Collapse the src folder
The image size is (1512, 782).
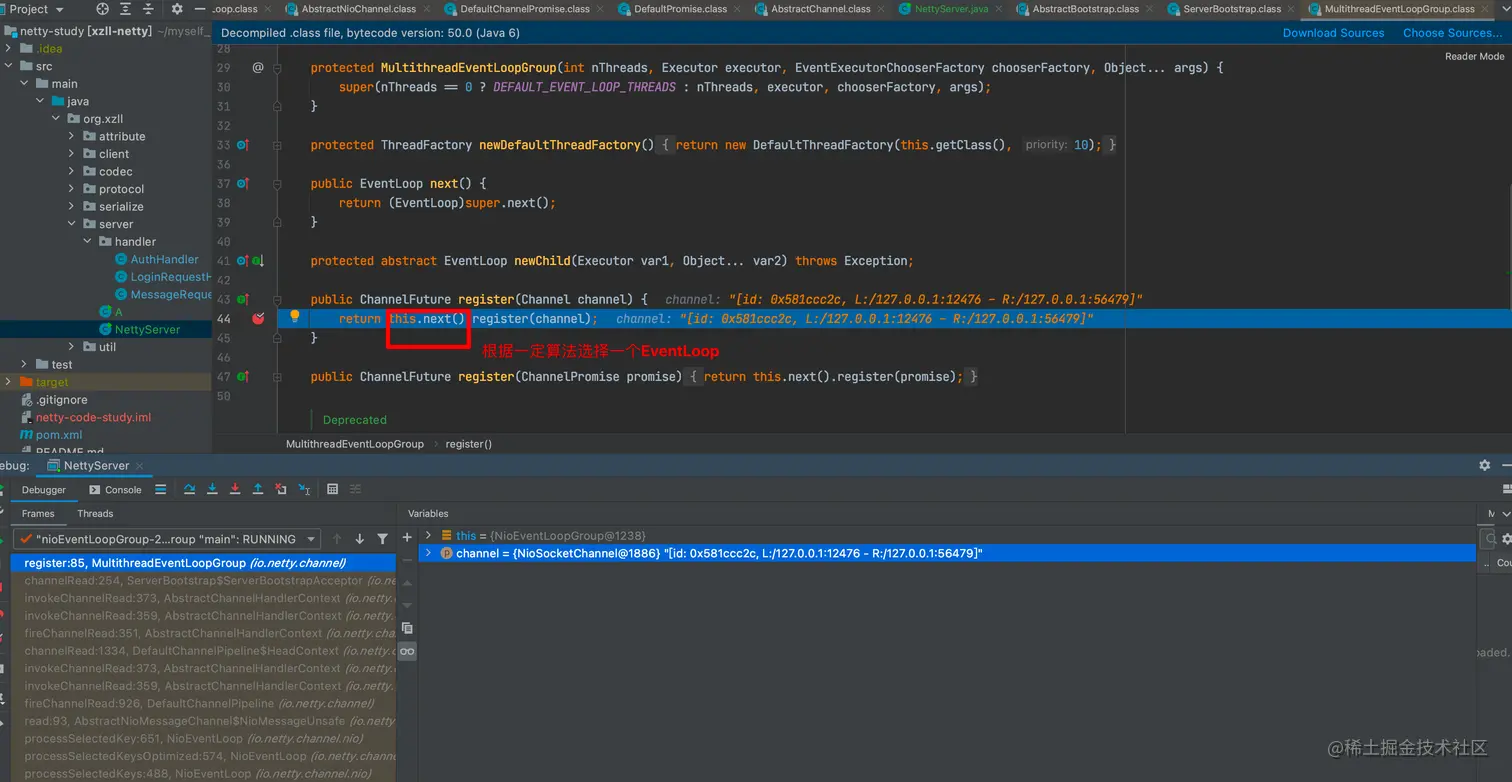[x=10, y=66]
